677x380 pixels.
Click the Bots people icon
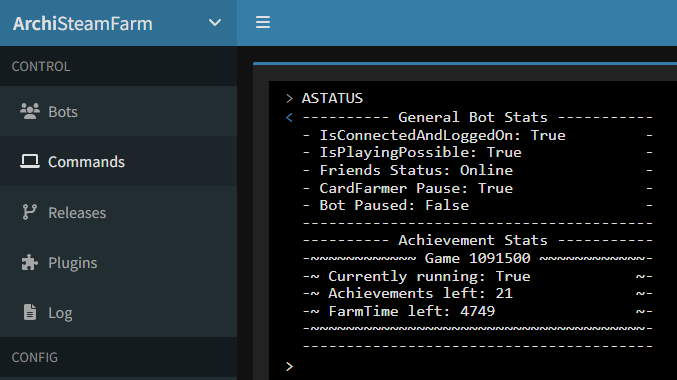tap(30, 111)
